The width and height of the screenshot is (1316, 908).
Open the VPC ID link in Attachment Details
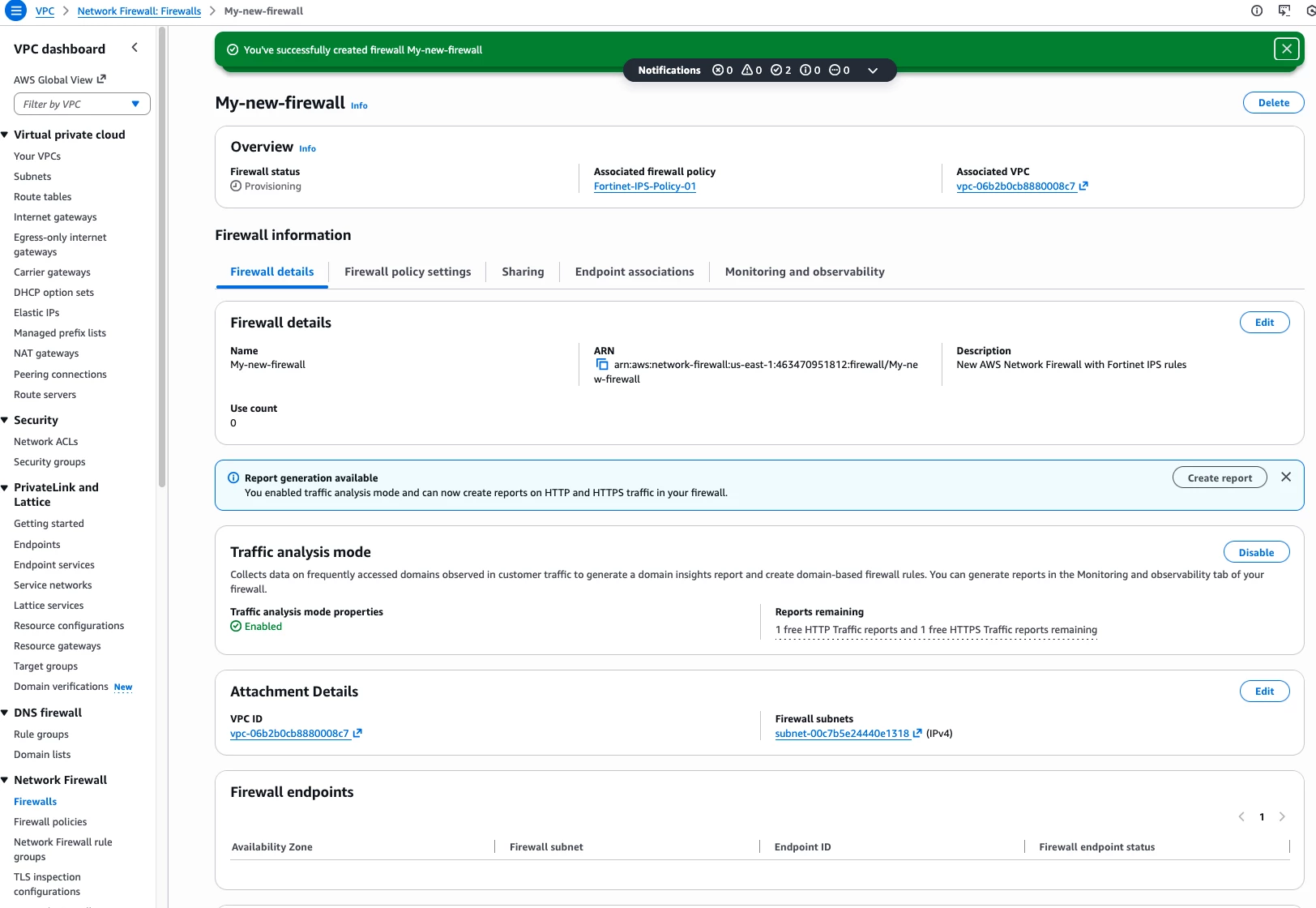pyautogui.click(x=289, y=734)
